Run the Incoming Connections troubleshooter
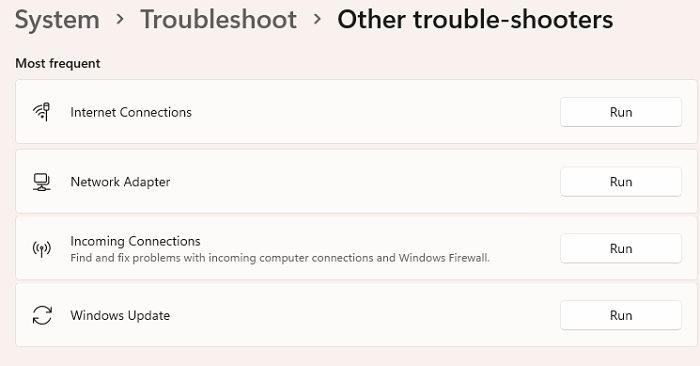The height and width of the screenshot is (366, 700). pyautogui.click(x=621, y=248)
